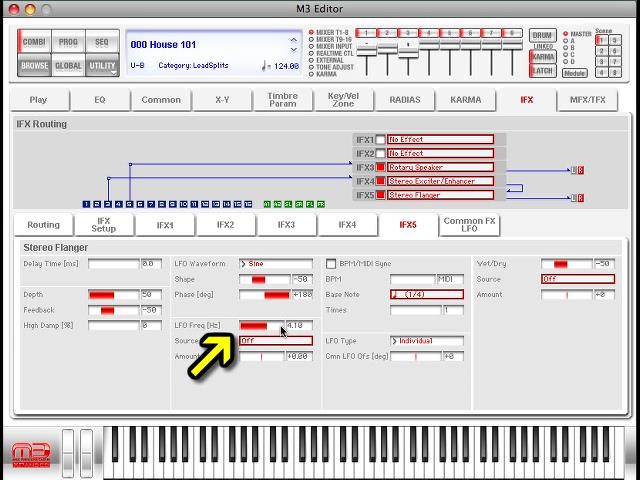
Task: Open IFX1 No Effect dropdown
Action: tap(440, 140)
